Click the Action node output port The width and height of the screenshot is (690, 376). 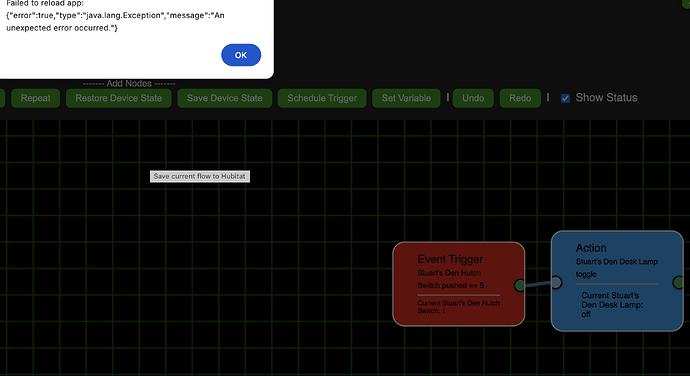pyautogui.click(x=679, y=282)
